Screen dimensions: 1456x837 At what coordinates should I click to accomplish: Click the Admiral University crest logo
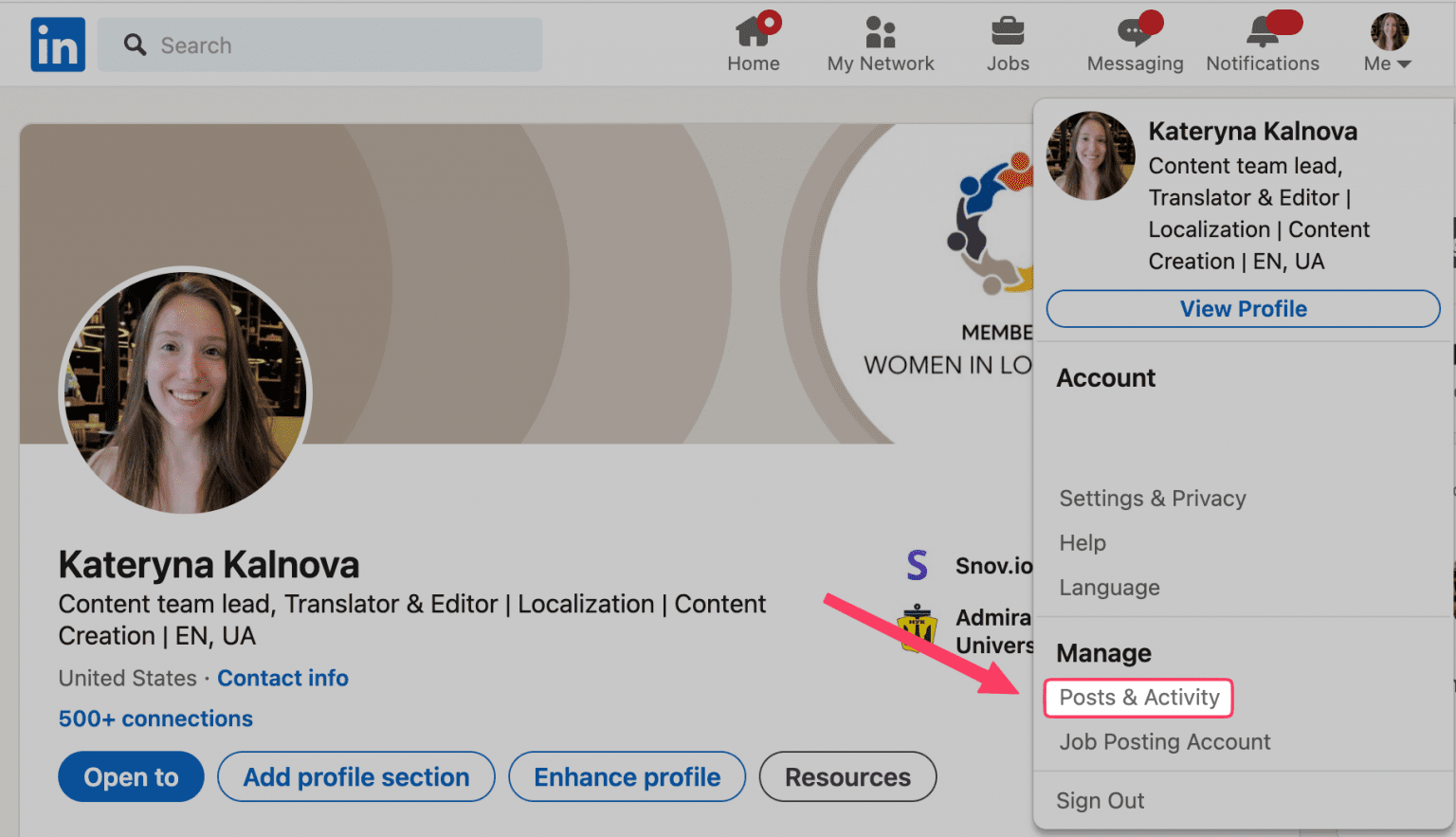pos(917,629)
